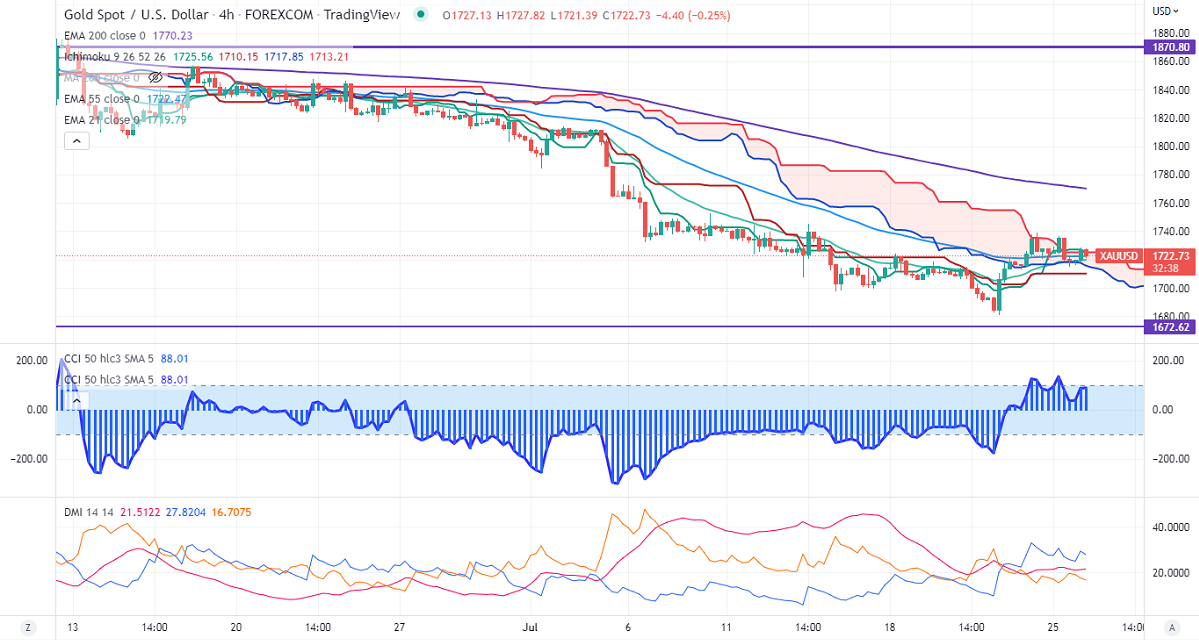Select the lower CCI 50 hlc3 legend row
Image resolution: width=1199 pixels, height=640 pixels.
[109, 379]
